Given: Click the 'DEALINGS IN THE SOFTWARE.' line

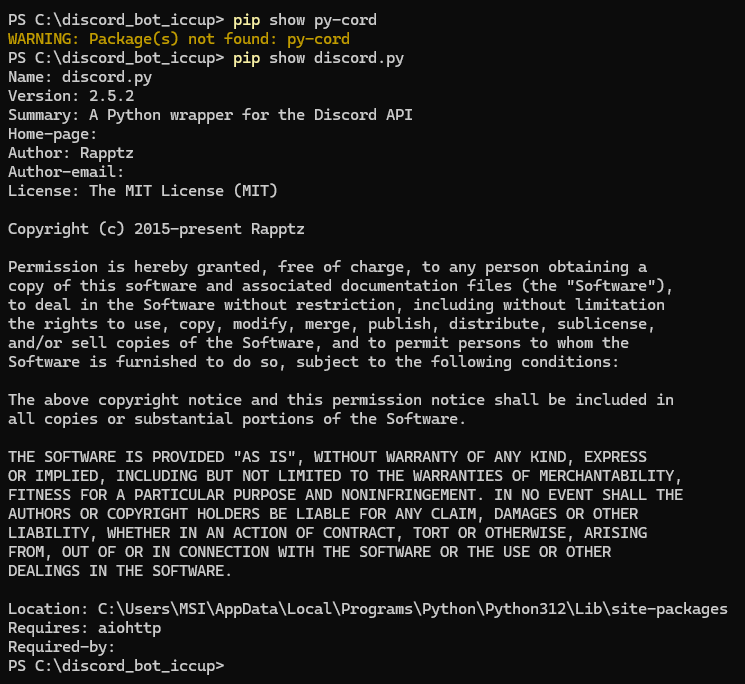Looking at the screenshot, I should tap(120, 571).
